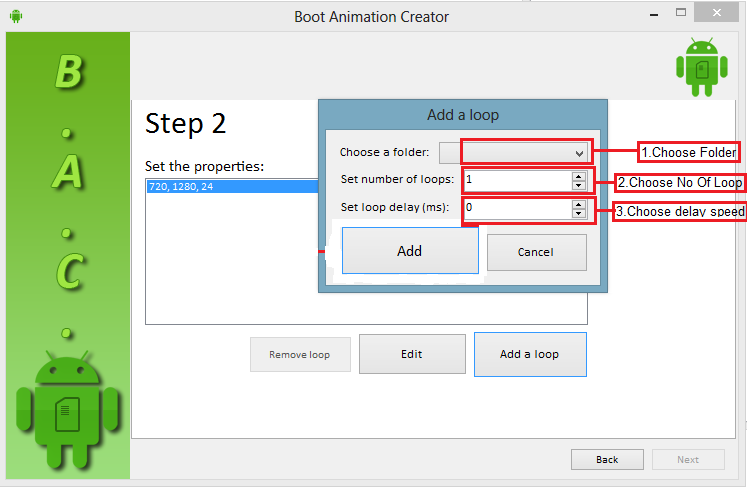
Task: Go Back to the previous step
Action: [x=607, y=460]
